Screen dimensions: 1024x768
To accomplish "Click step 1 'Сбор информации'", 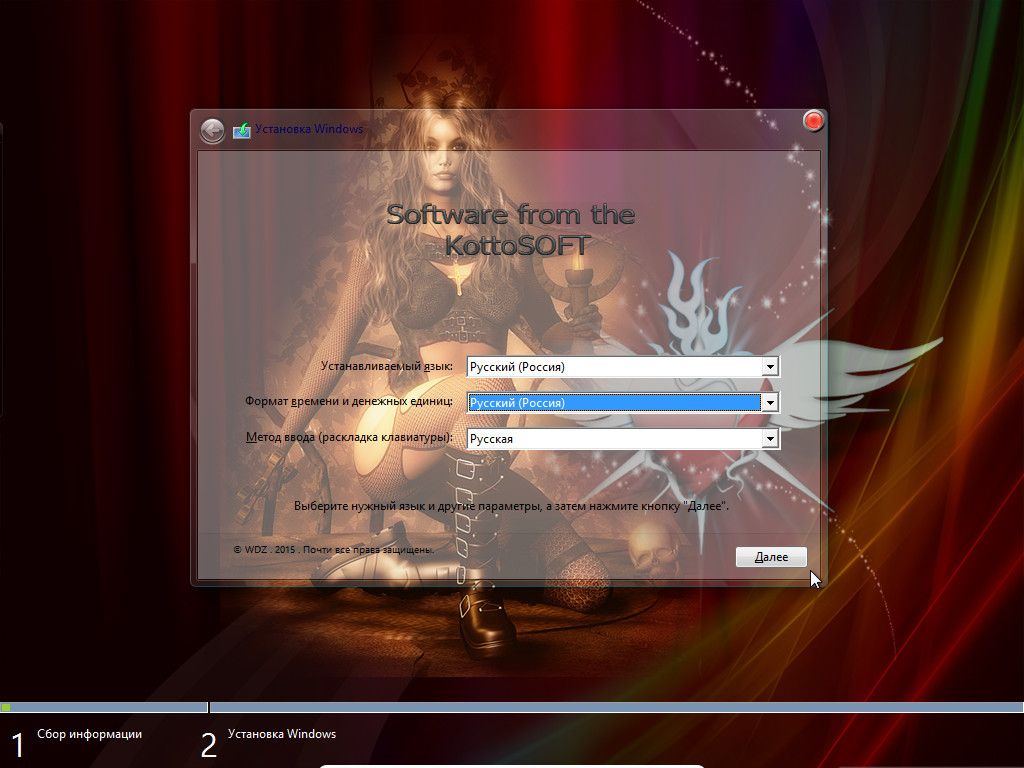I will (x=89, y=733).
